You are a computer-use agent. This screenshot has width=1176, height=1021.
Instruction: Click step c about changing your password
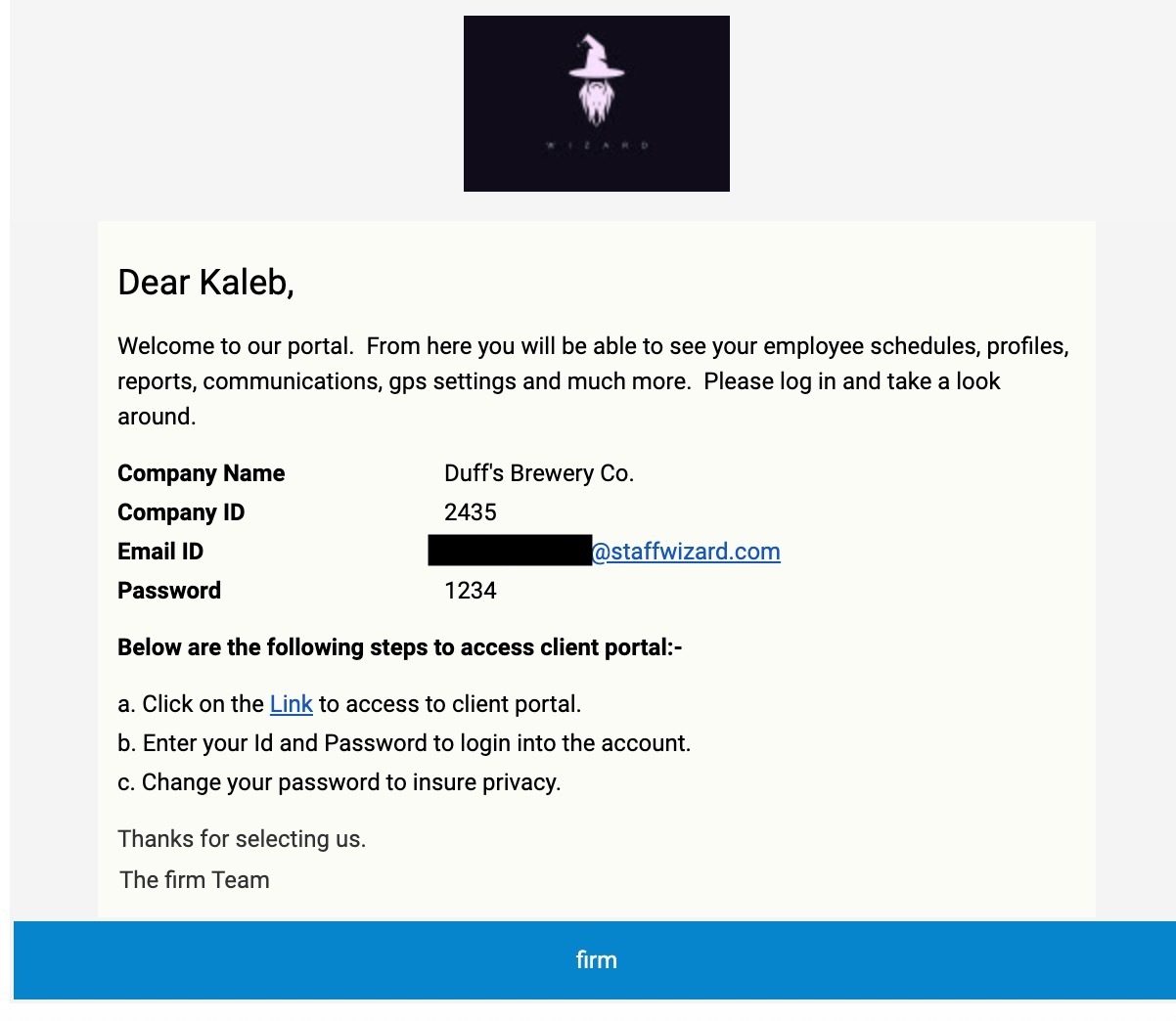(x=339, y=782)
